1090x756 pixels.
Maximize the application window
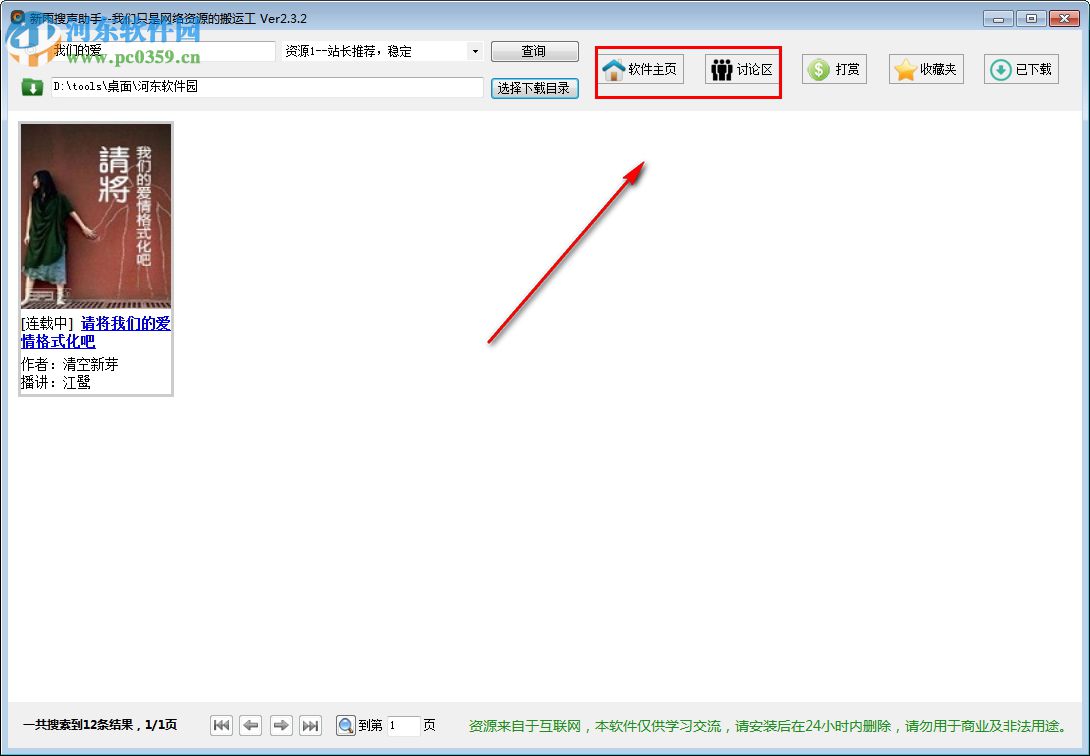[x=1031, y=19]
